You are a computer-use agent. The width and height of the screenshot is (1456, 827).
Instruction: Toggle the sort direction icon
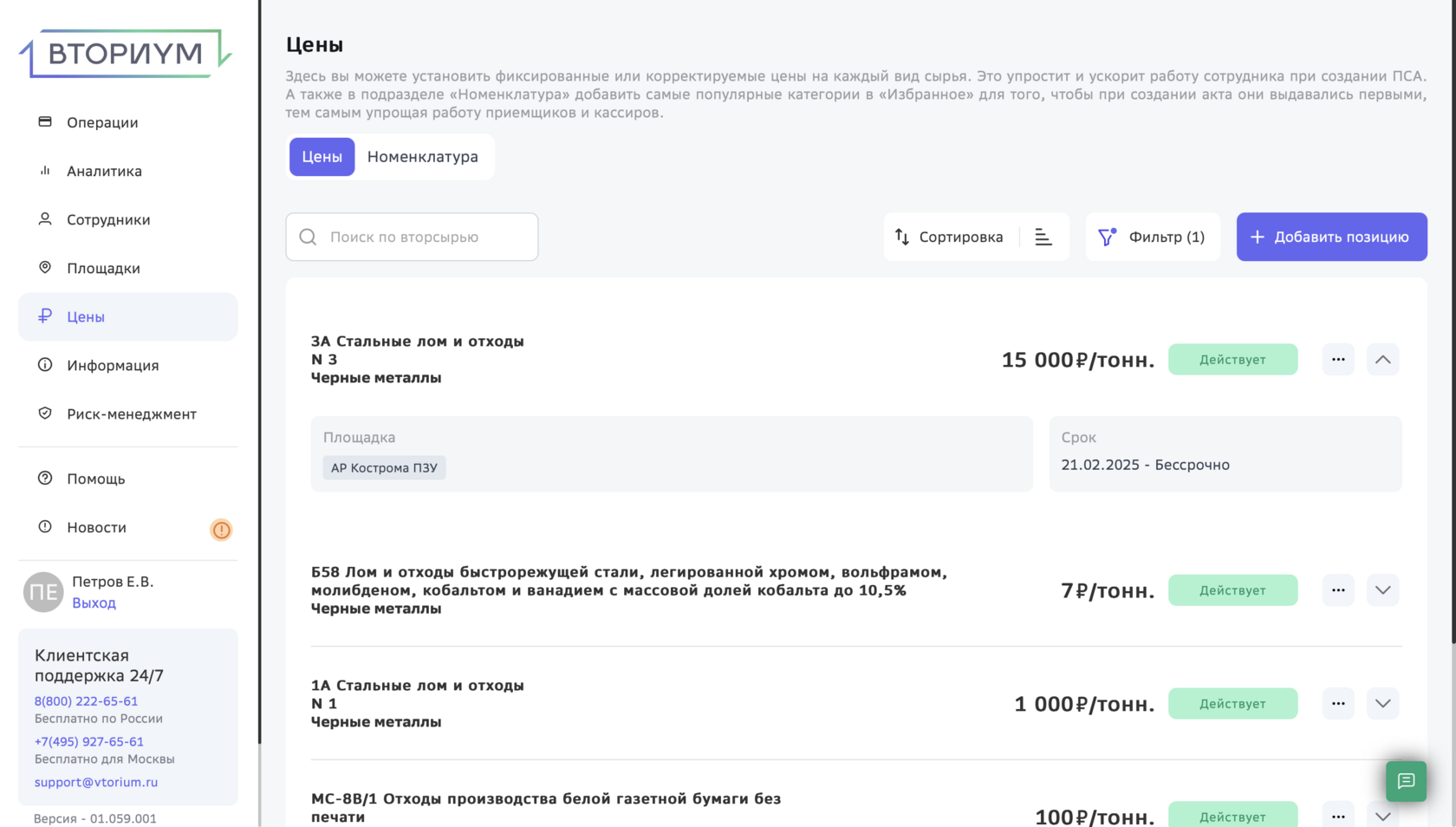pos(1043,238)
